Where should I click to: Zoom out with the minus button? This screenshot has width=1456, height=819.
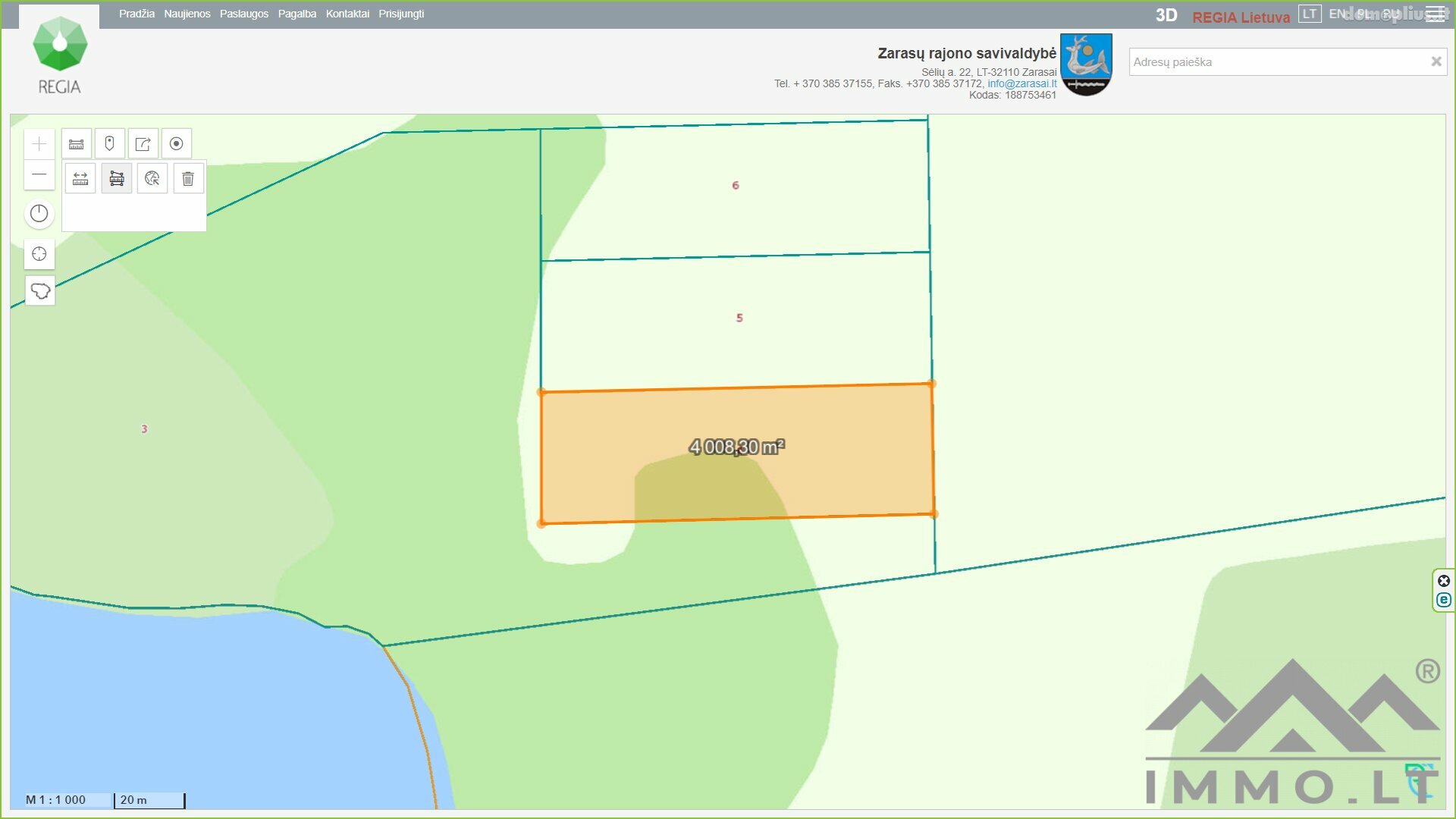[x=39, y=175]
